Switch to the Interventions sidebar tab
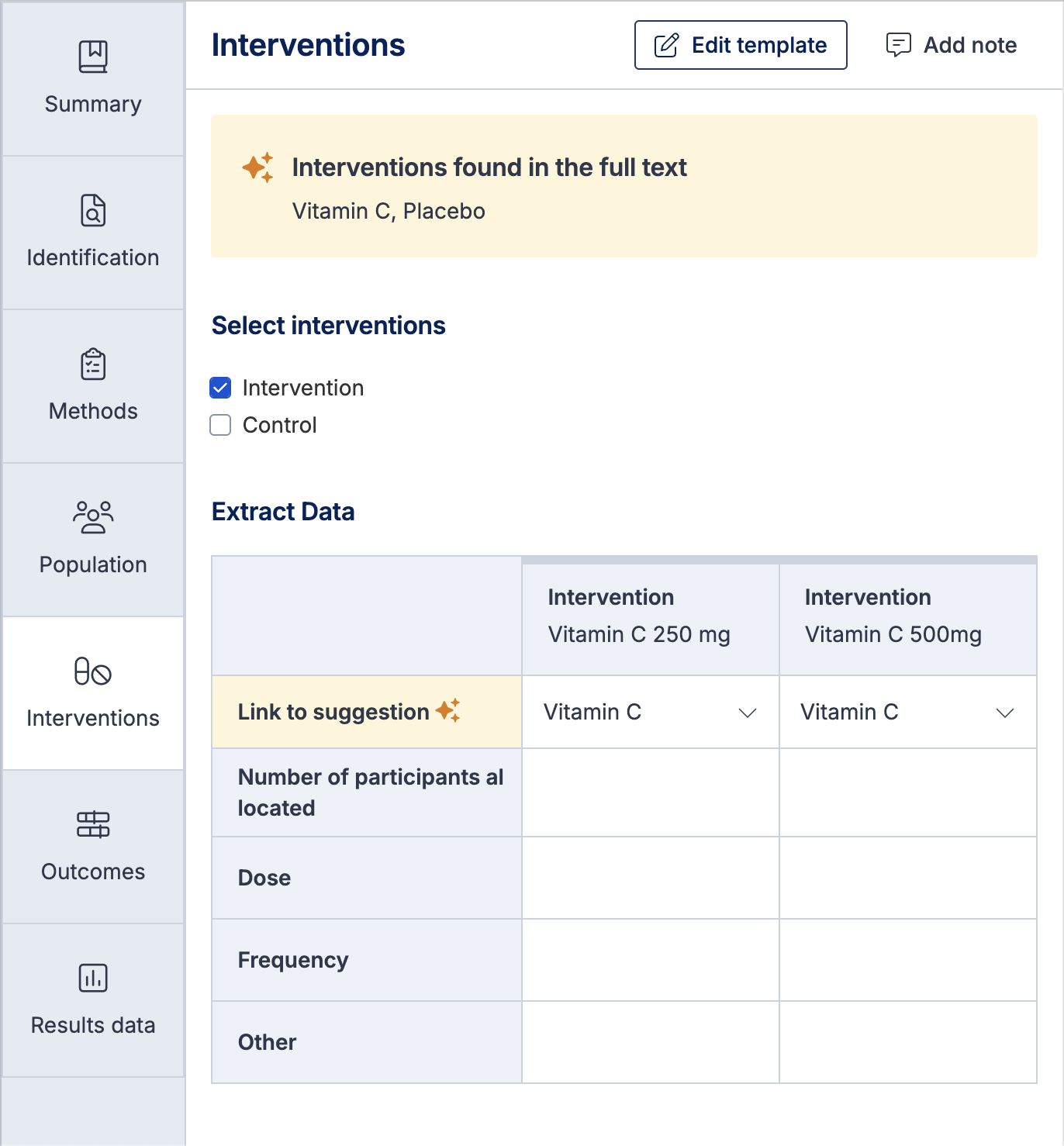Screen dimensions: 1064x1146 [x=93, y=693]
